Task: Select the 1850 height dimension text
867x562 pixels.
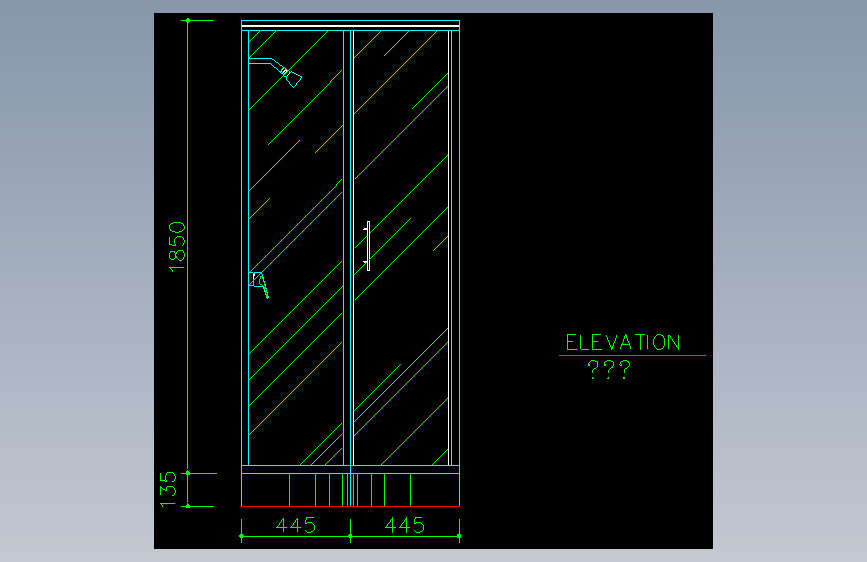Action: 177,247
